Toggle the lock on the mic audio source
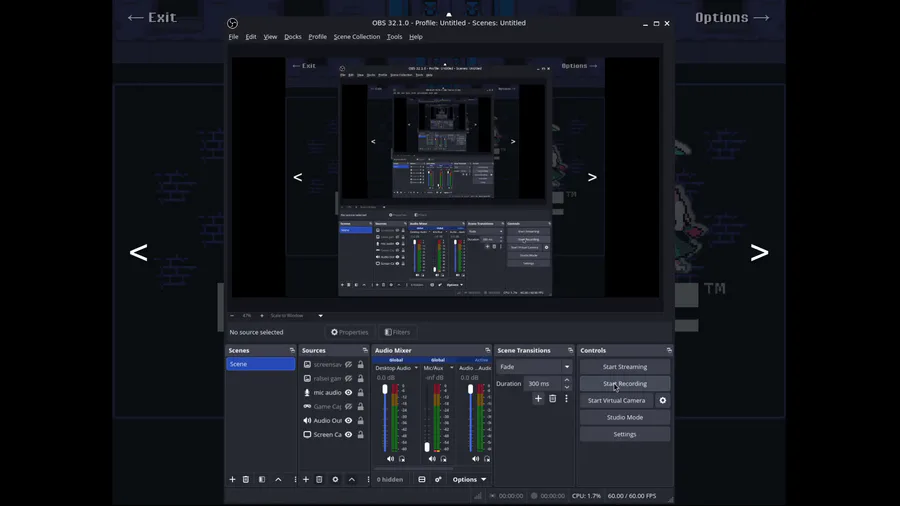This screenshot has width=900, height=506. [360, 392]
